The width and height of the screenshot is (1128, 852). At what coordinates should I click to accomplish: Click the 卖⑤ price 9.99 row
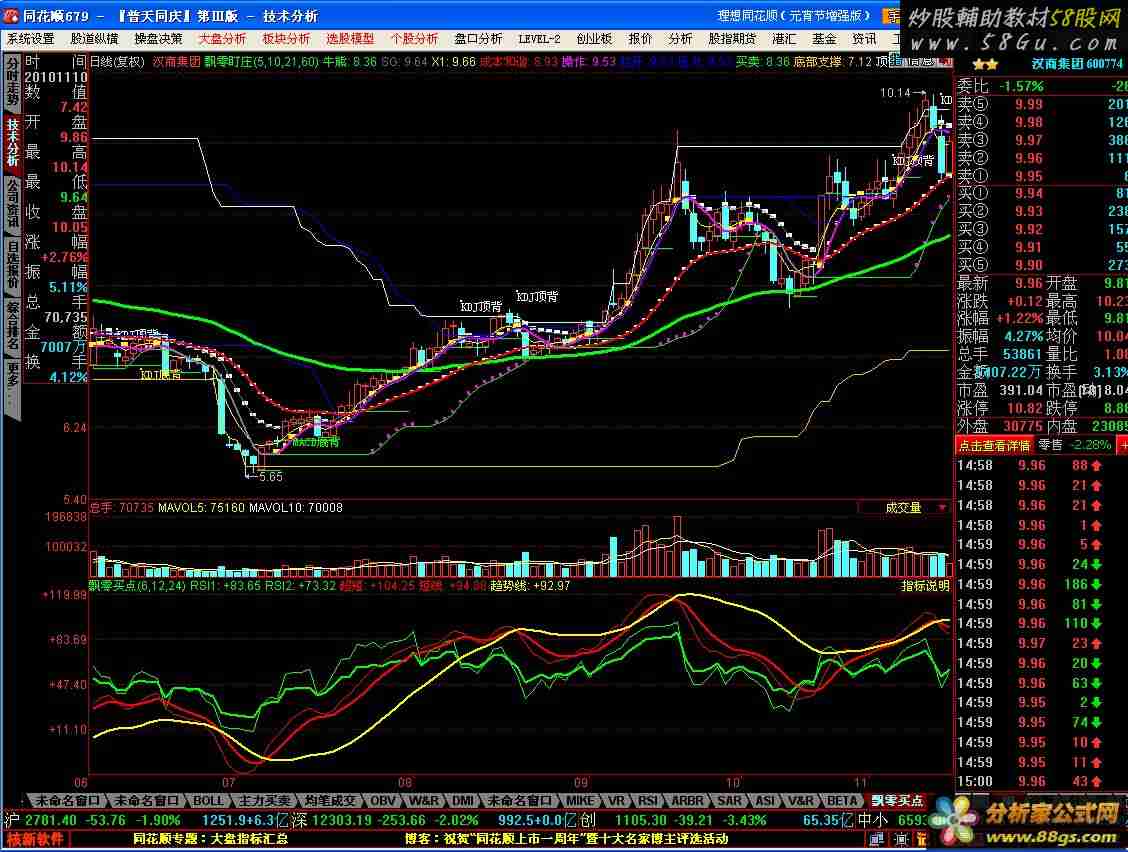click(1040, 104)
